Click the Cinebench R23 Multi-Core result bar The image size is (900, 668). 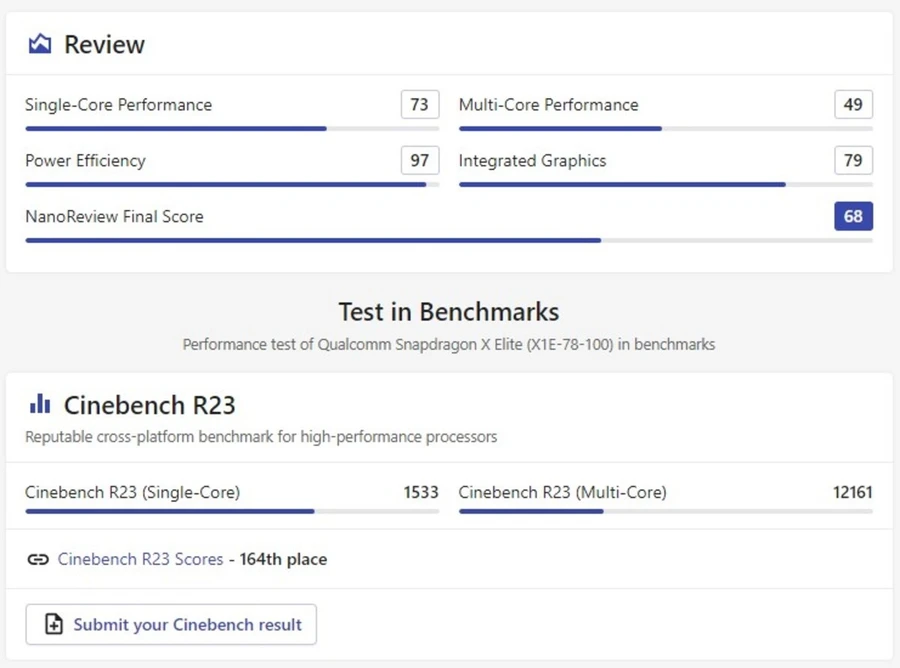pyautogui.click(x=666, y=511)
